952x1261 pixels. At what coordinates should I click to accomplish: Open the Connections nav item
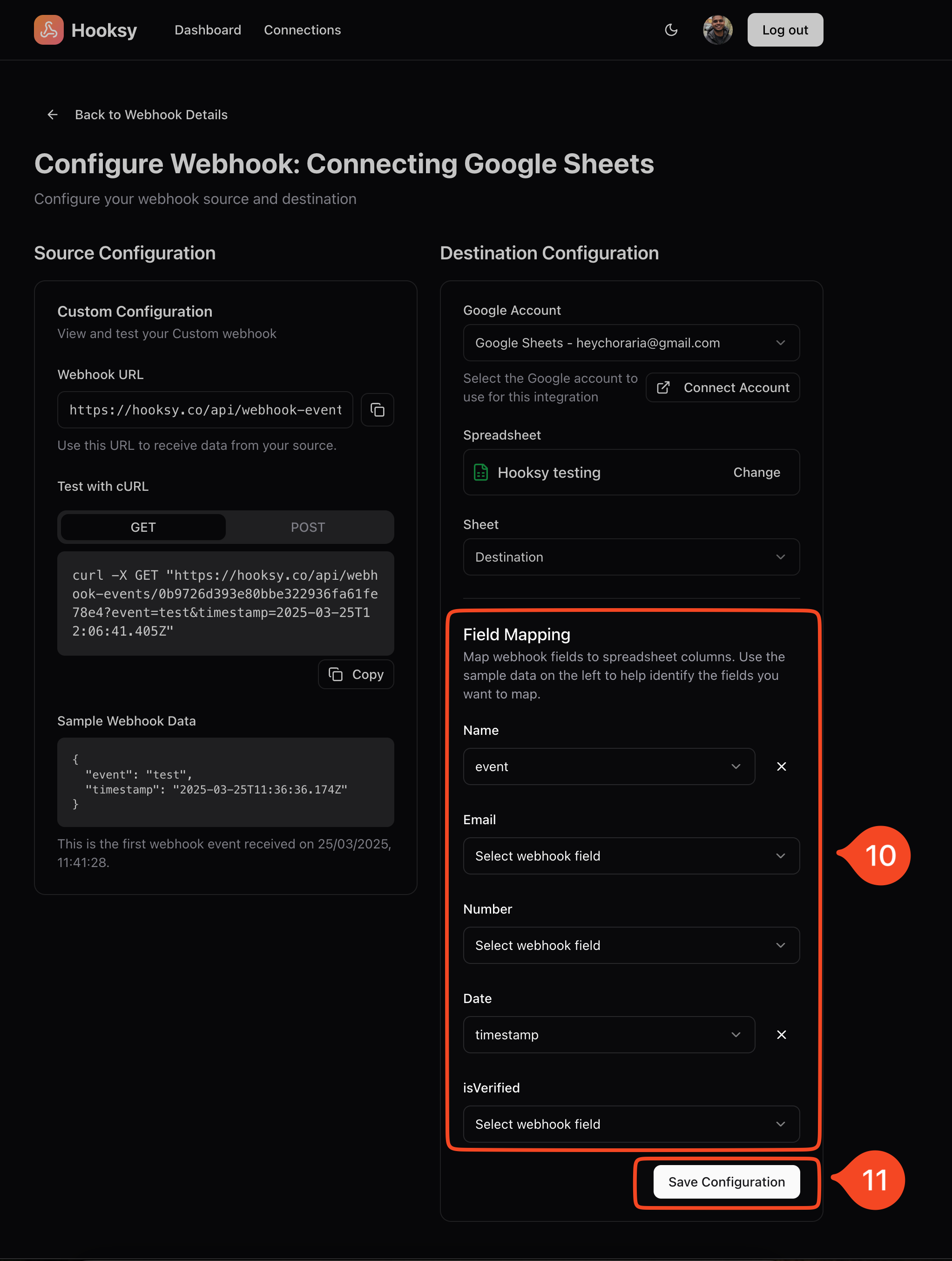(302, 30)
